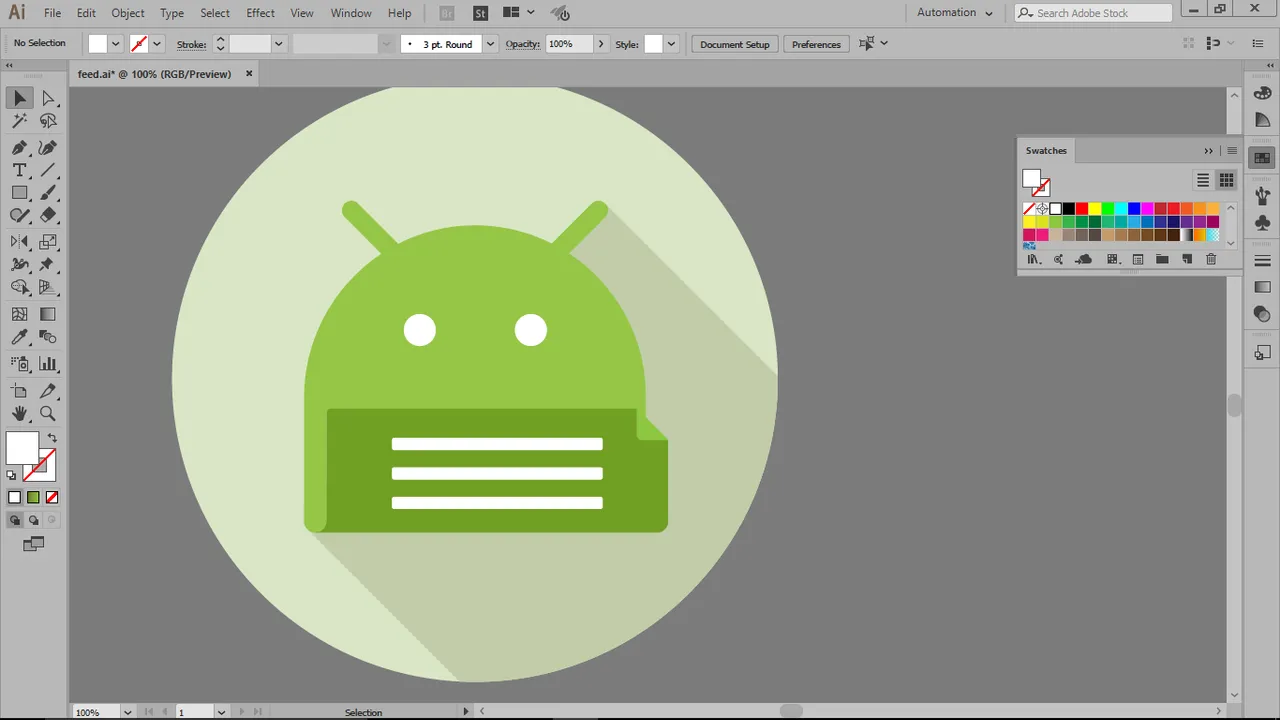Open the Select menu
The height and width of the screenshot is (720, 1280).
(215, 13)
